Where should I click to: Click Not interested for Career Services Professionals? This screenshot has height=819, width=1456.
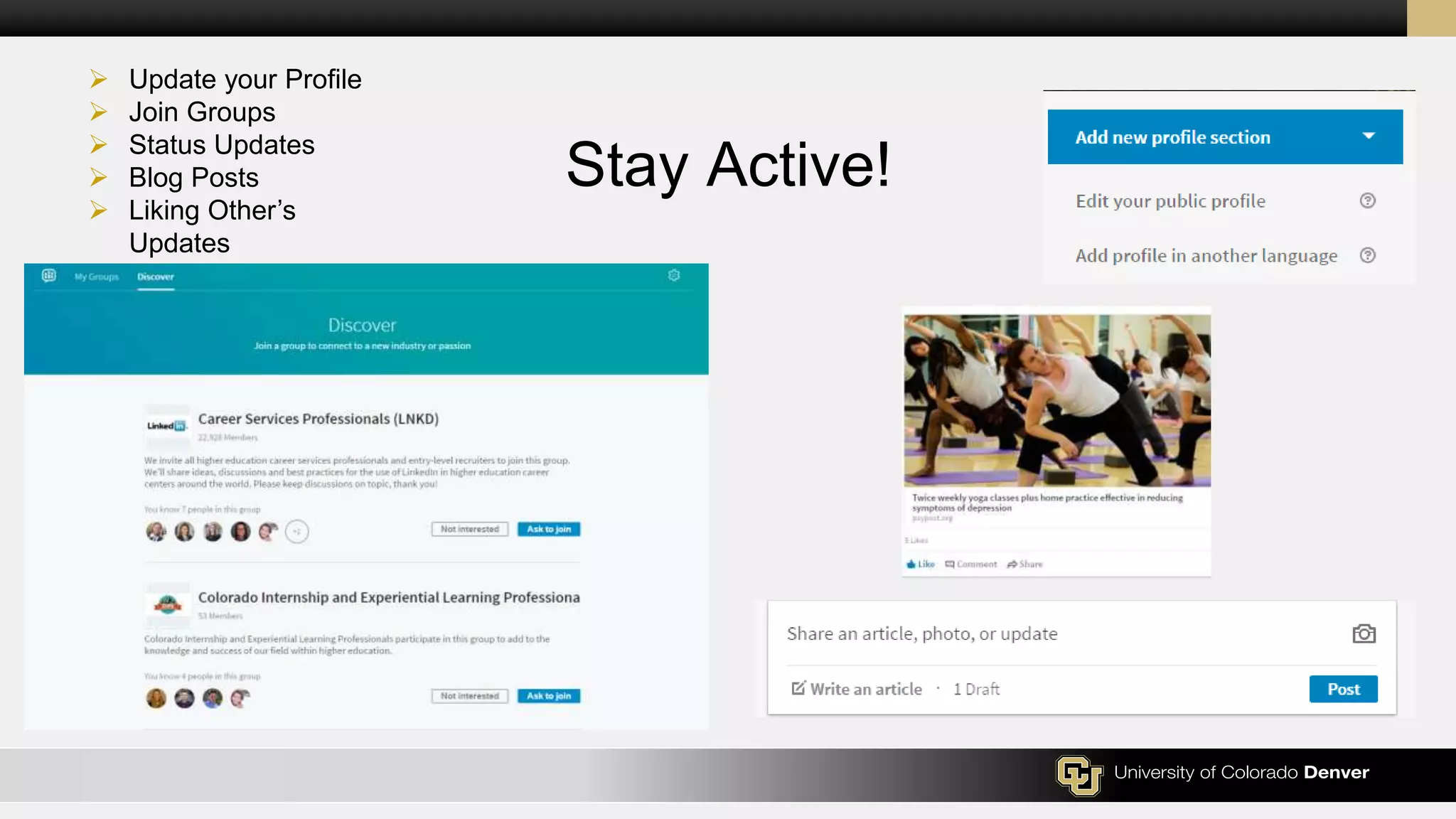click(x=470, y=529)
